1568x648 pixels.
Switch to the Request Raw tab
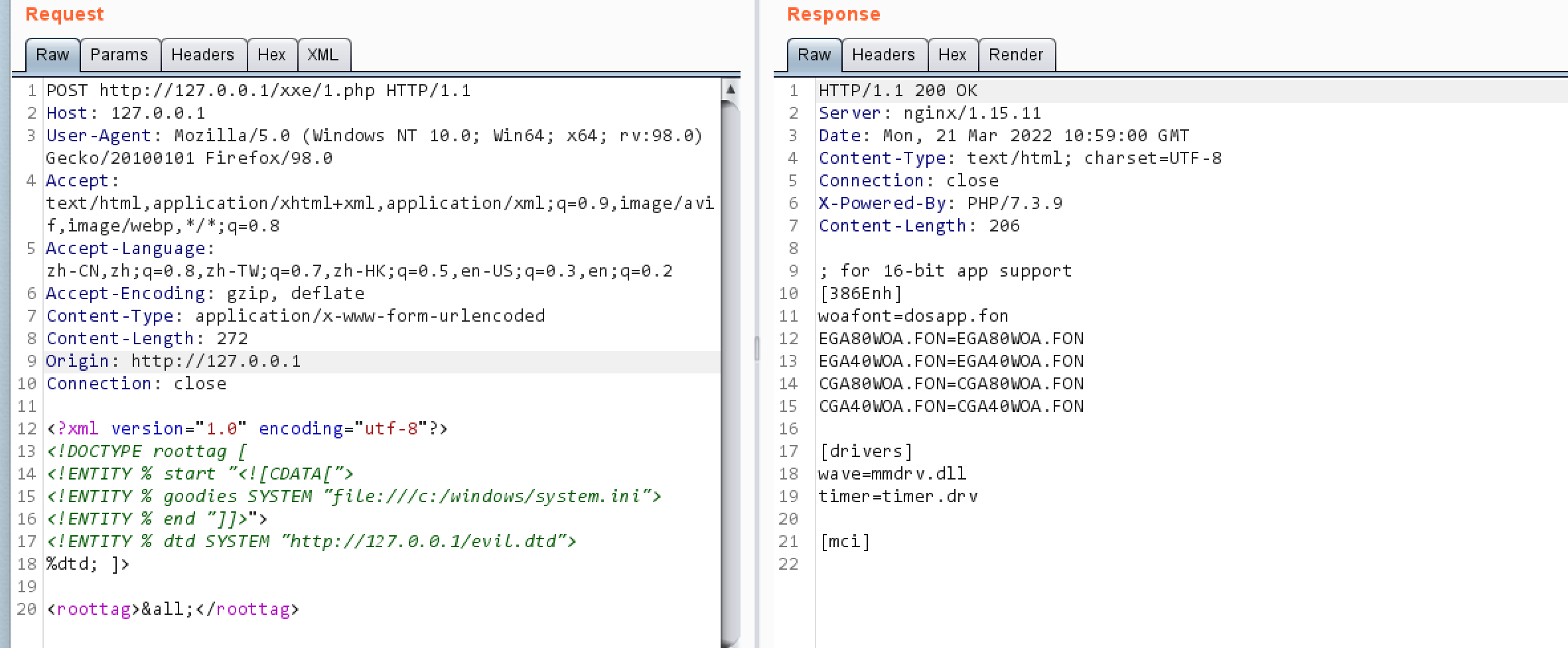coord(52,55)
